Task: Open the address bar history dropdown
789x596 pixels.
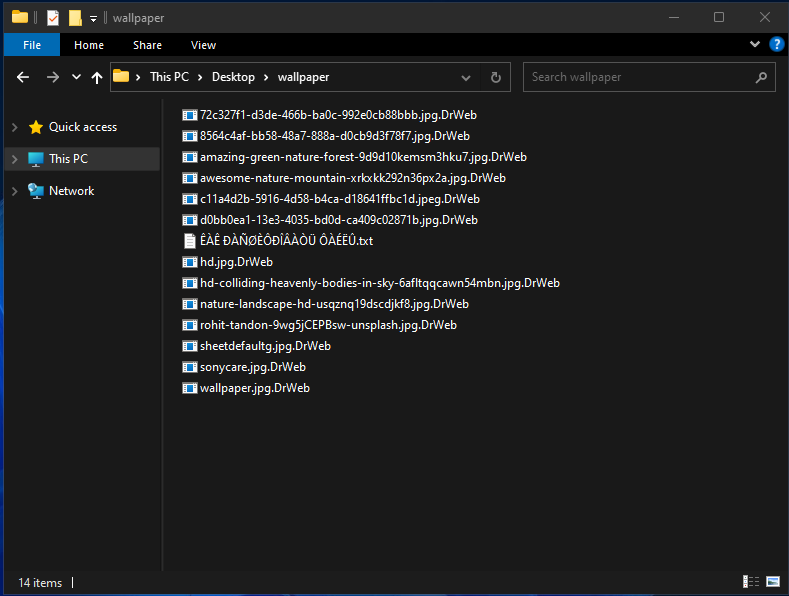Action: coord(466,78)
